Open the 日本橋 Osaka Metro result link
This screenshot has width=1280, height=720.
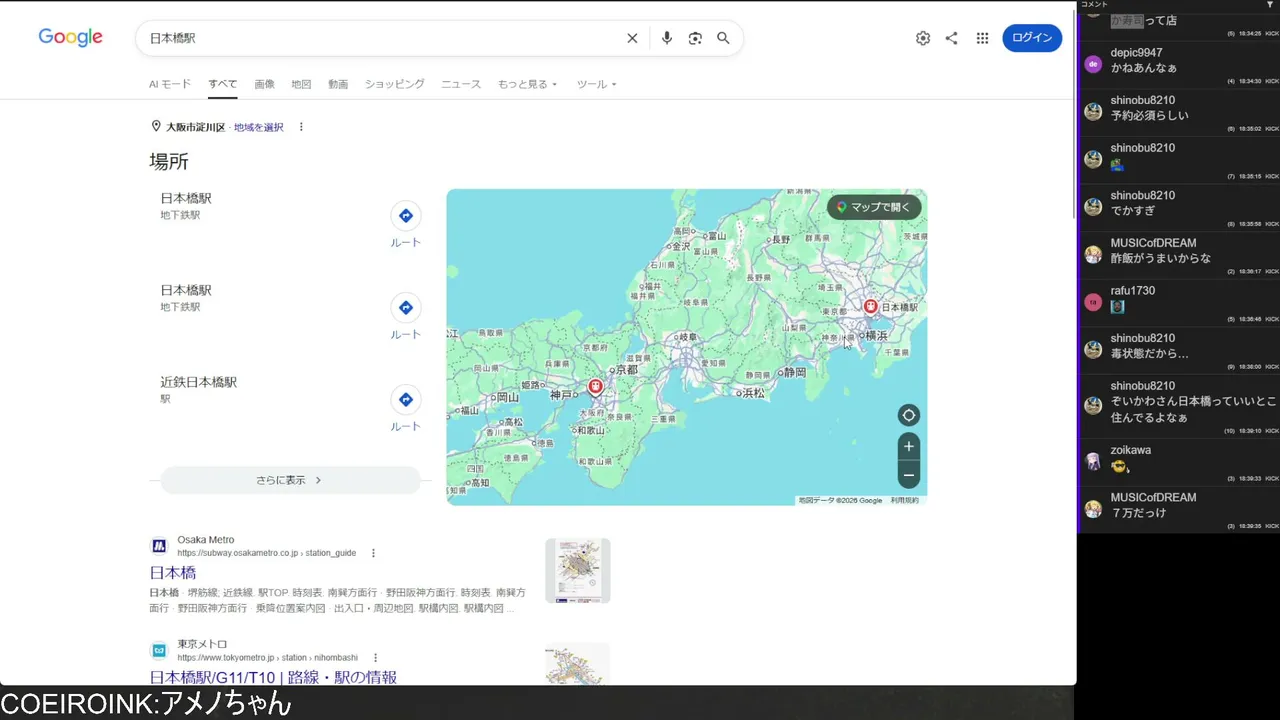pyautogui.click(x=173, y=573)
